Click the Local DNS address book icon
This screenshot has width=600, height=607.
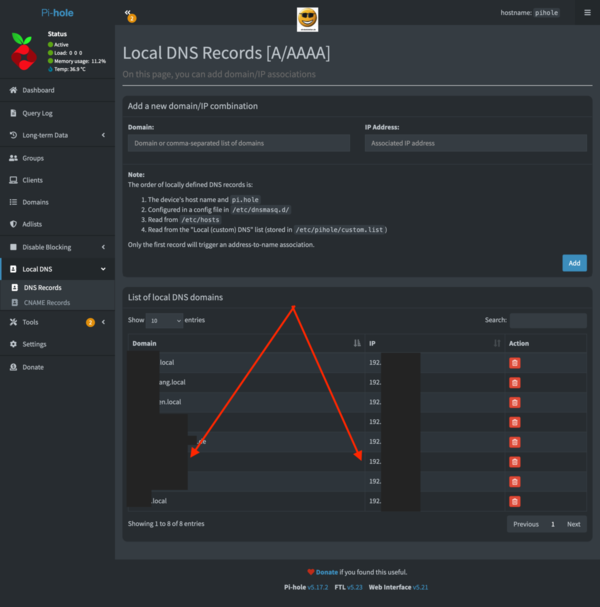coord(14,269)
